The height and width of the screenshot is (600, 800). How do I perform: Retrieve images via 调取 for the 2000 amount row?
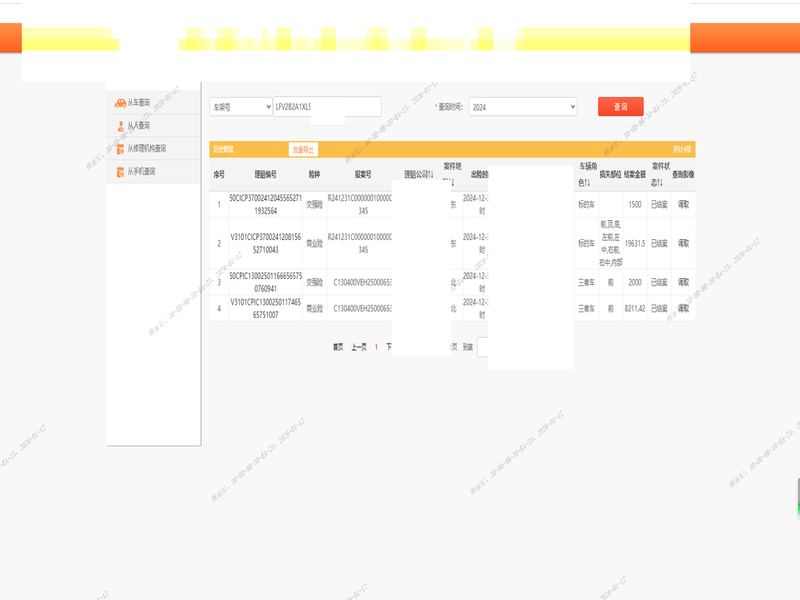pos(684,282)
